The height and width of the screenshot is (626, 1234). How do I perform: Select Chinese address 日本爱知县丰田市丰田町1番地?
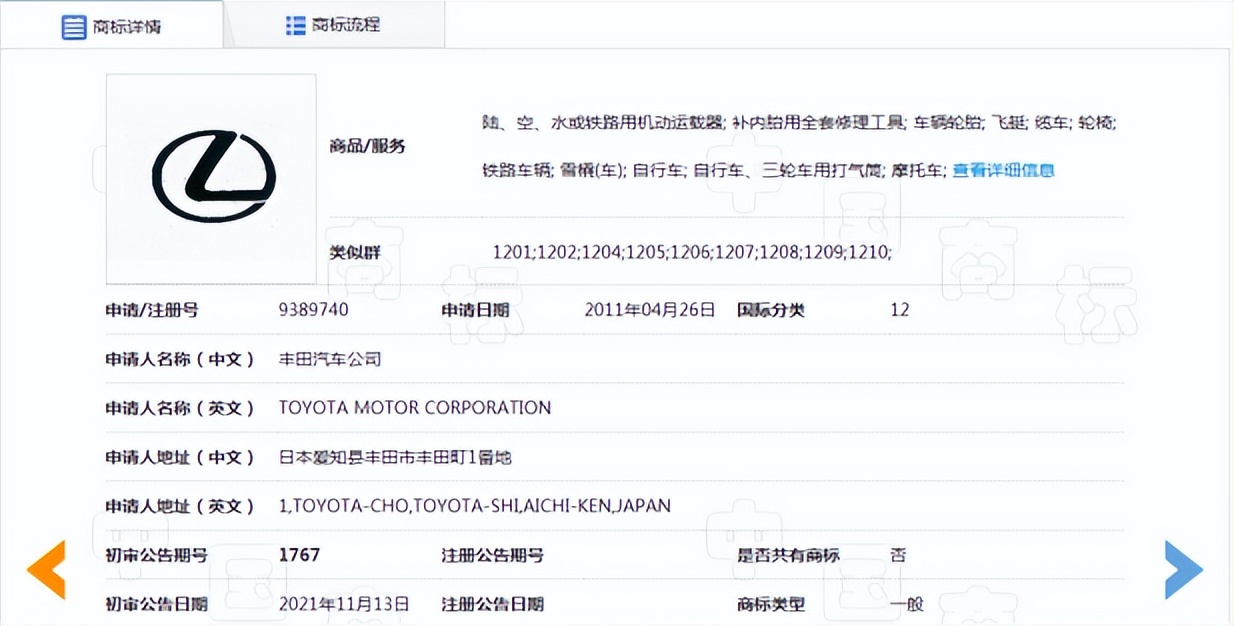396,457
